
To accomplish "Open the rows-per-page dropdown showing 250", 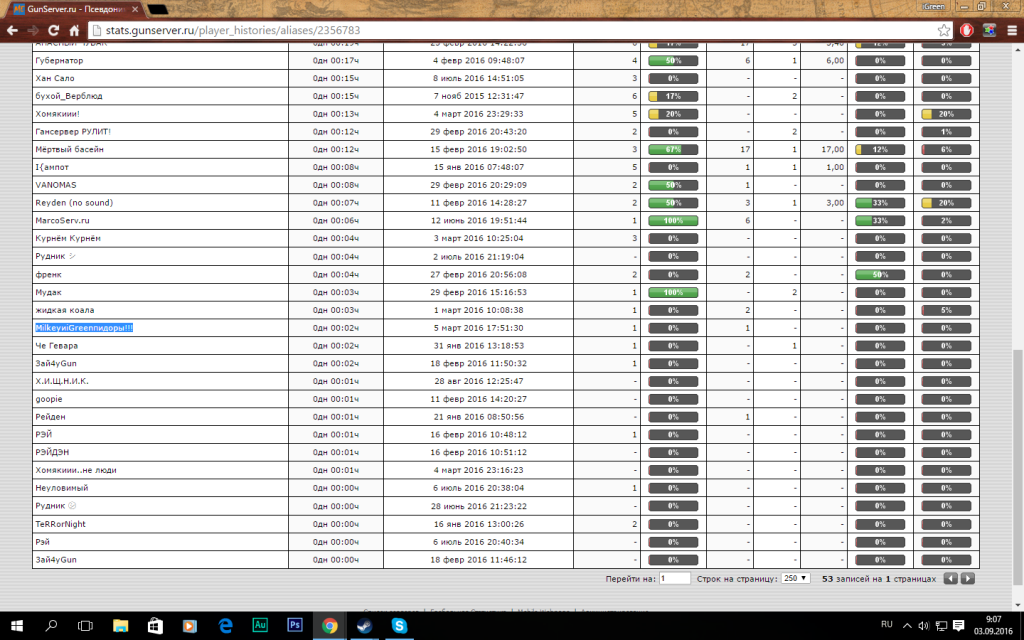I will [797, 579].
